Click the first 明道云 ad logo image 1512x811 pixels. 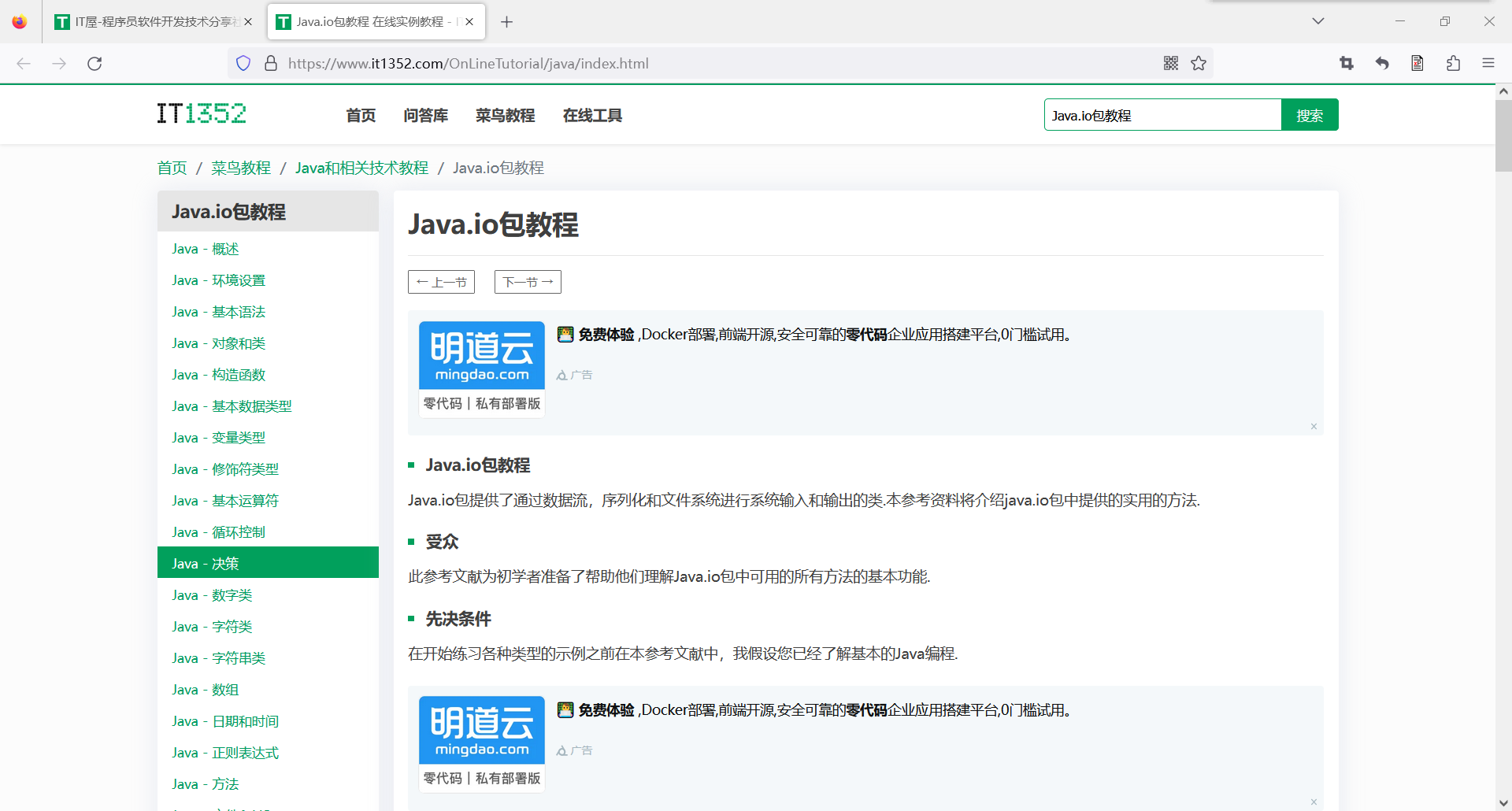click(482, 369)
